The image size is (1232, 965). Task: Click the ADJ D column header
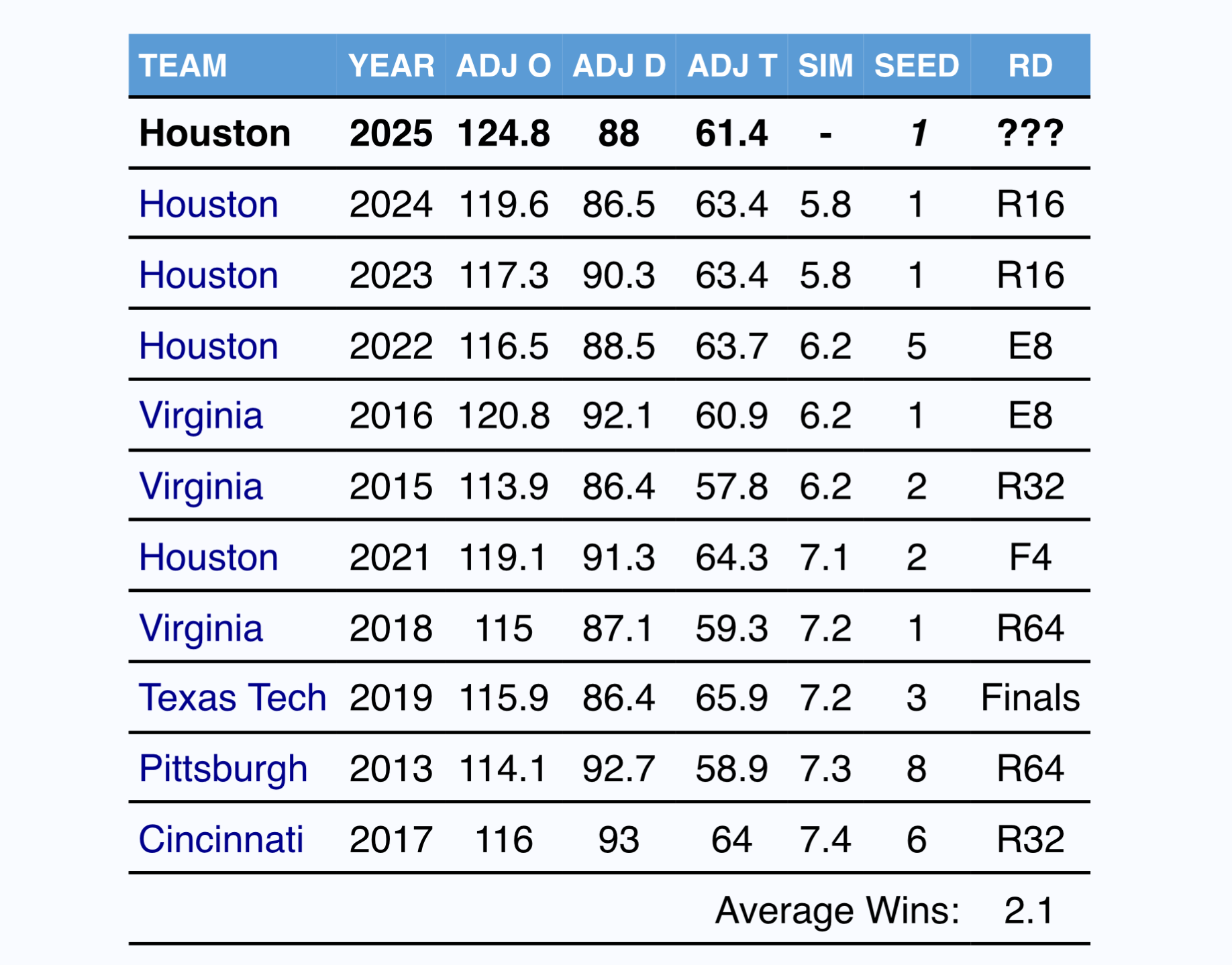tap(619, 66)
